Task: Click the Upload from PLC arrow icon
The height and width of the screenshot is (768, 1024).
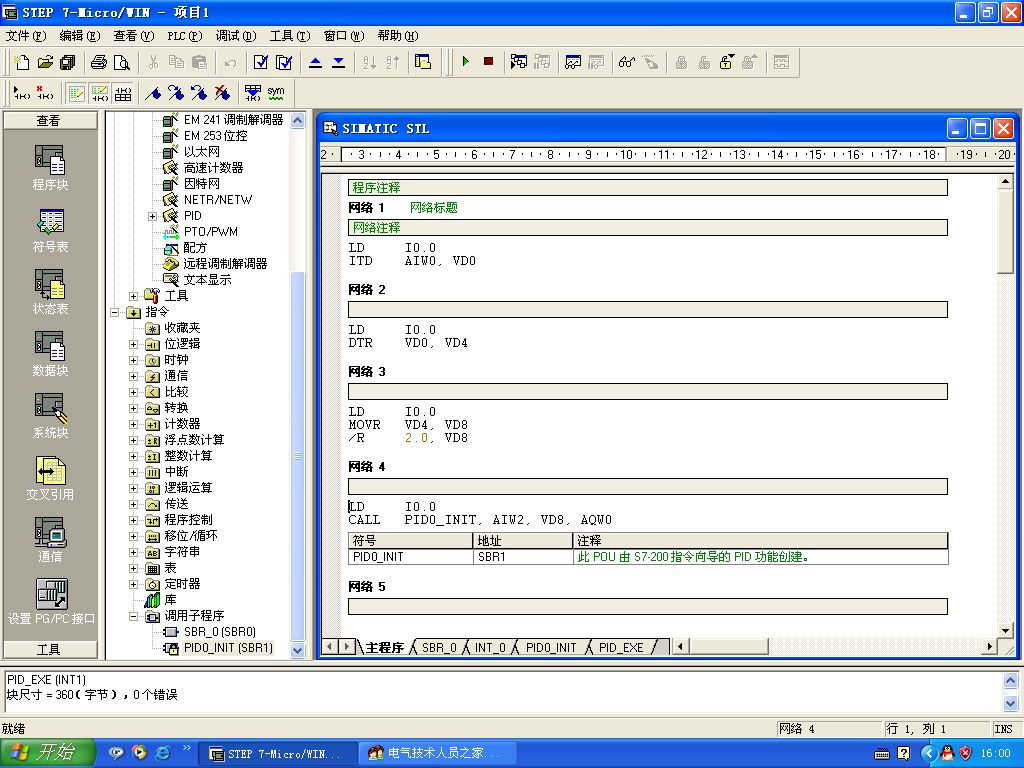Action: tap(315, 62)
